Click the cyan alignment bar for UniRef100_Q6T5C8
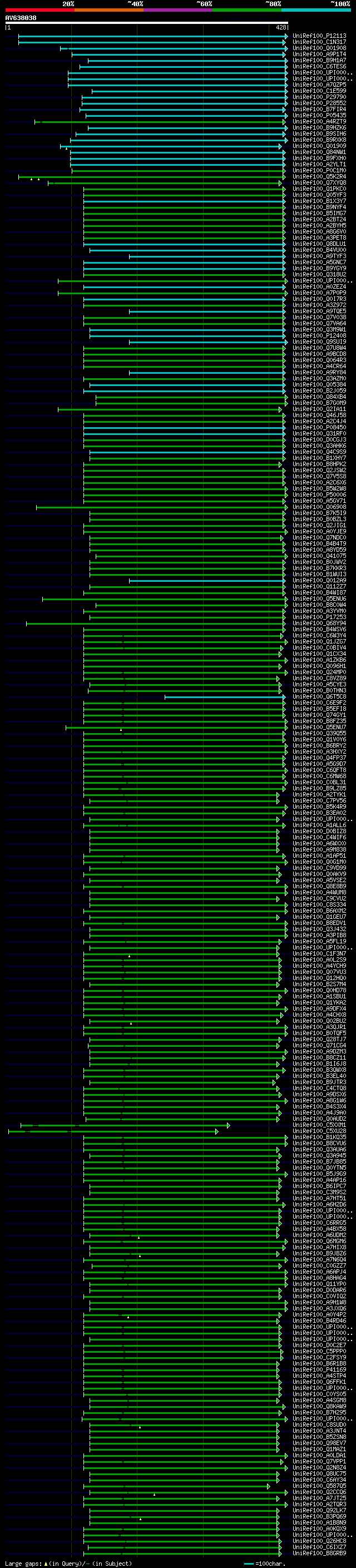Screen dimensions: 356x1568 click(225, 697)
